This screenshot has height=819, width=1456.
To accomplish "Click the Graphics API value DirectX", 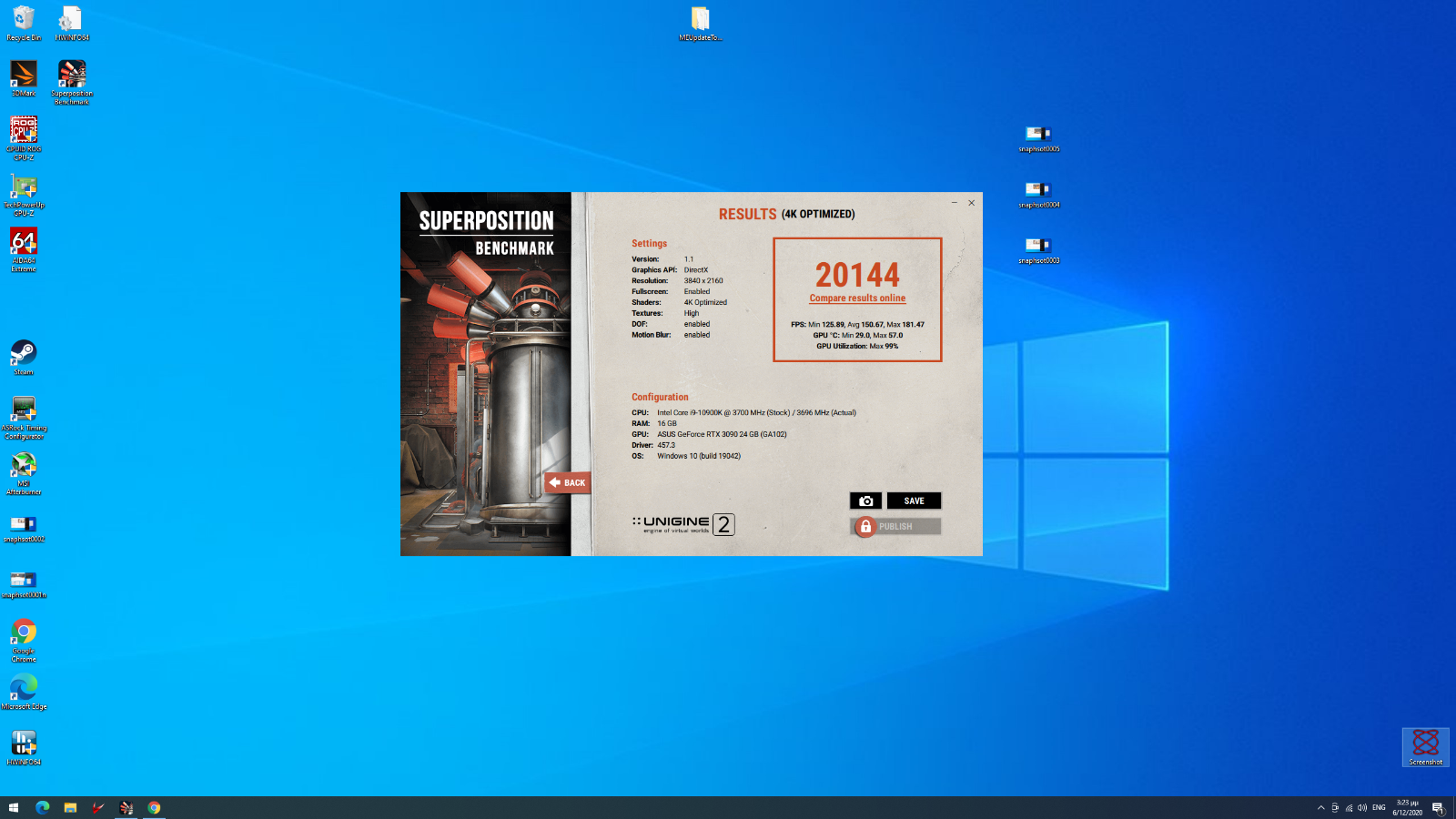I will tap(696, 269).
